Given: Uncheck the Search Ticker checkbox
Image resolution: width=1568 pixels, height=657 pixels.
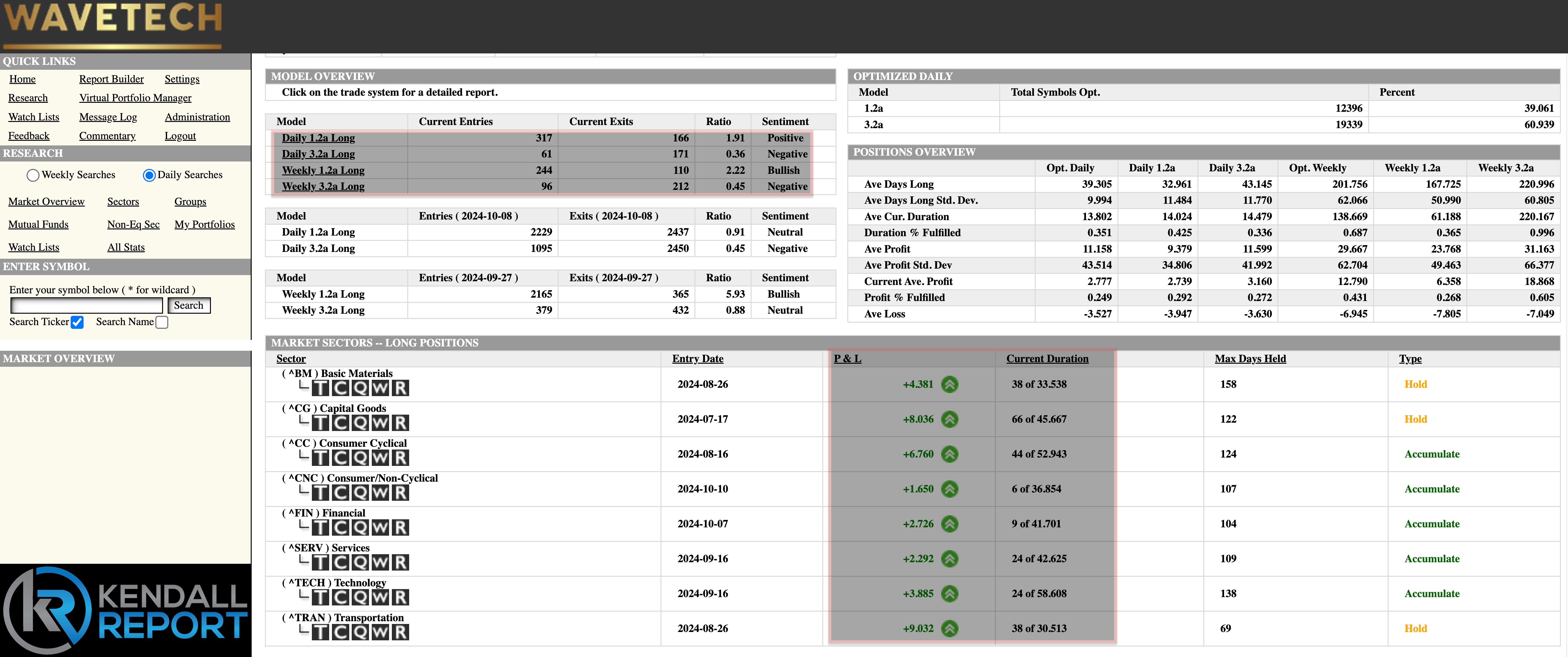Looking at the screenshot, I should coord(77,322).
